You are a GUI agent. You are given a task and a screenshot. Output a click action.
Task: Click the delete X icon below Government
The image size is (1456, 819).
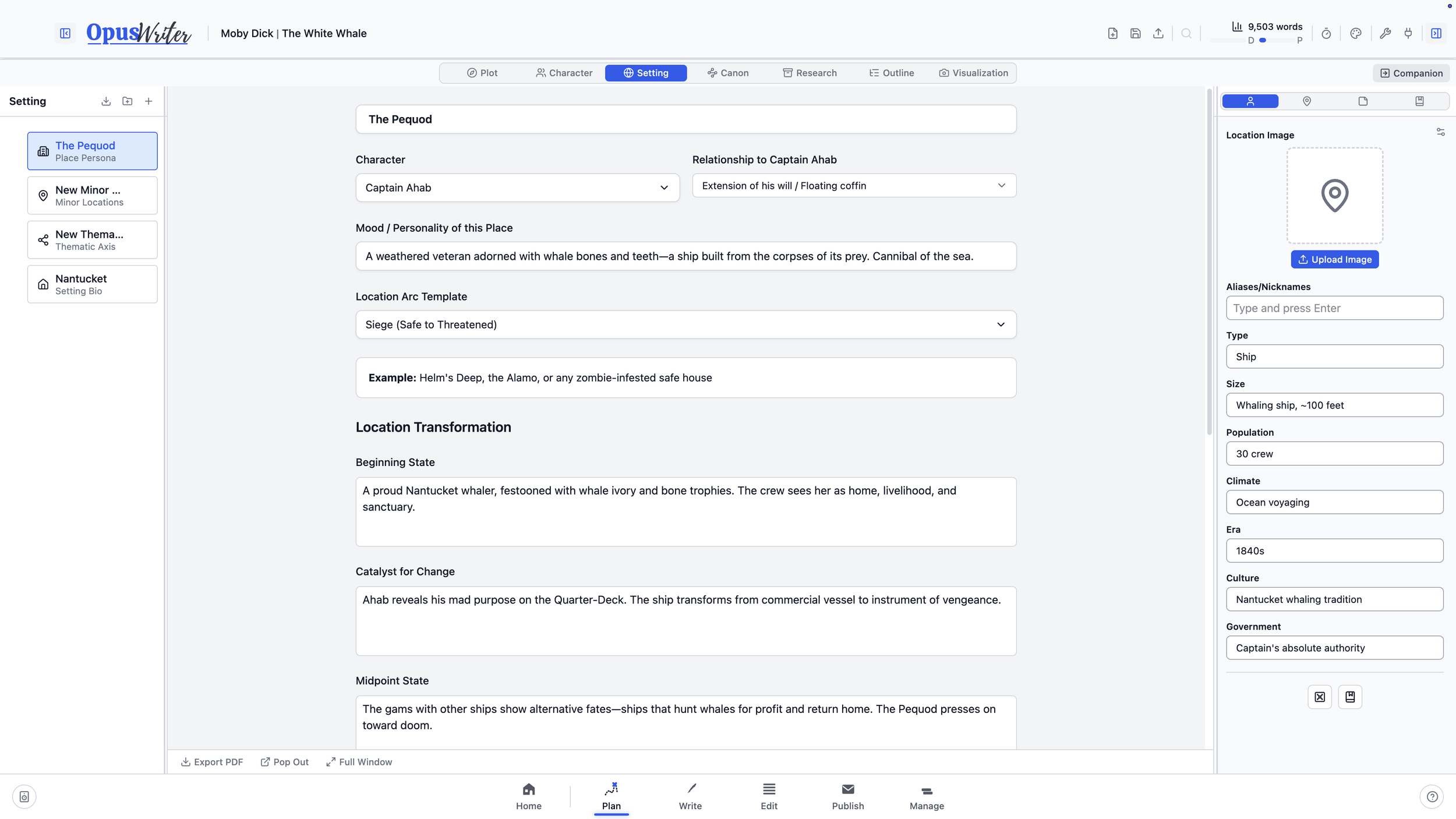tap(1320, 697)
